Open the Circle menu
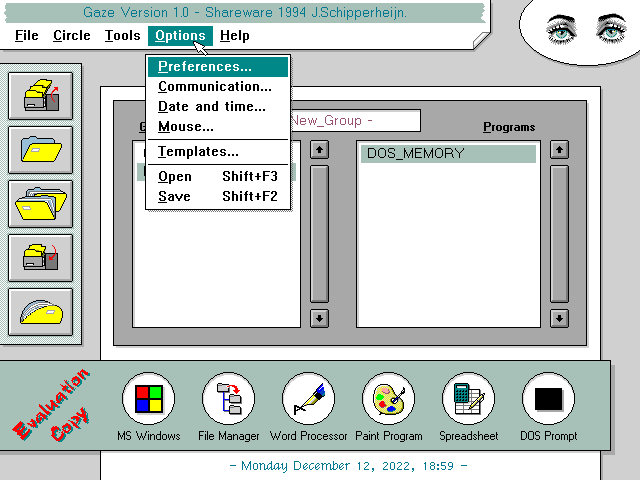This screenshot has width=640, height=480. [x=72, y=36]
